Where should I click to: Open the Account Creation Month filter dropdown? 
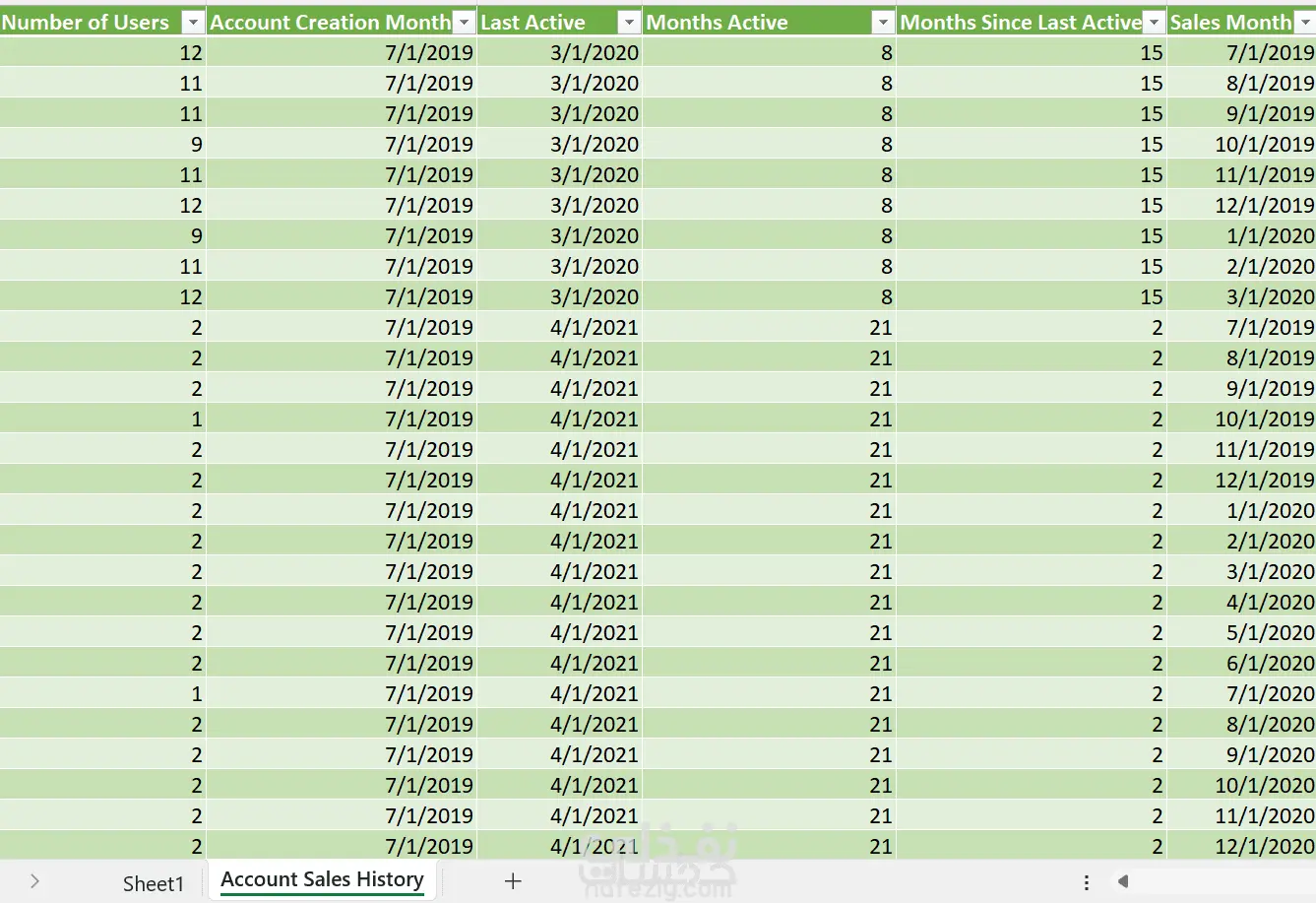tap(464, 23)
